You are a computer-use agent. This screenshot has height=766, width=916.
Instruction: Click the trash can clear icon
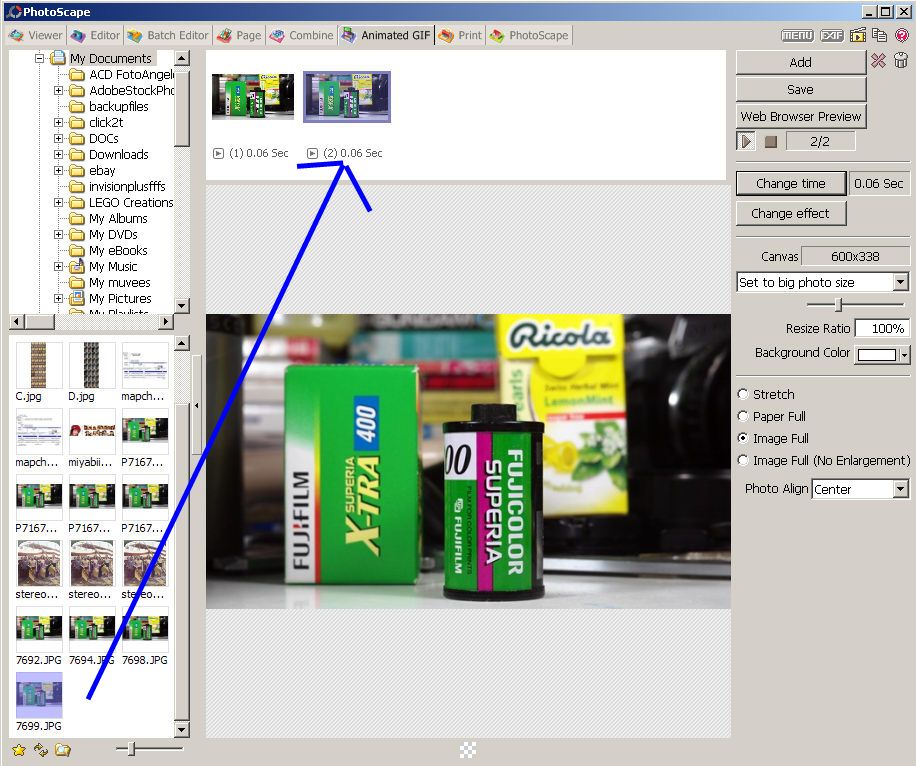point(900,60)
